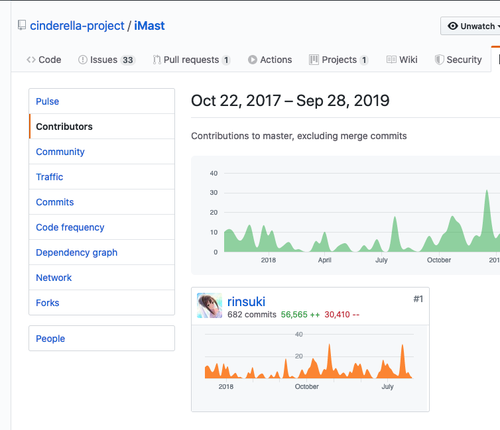Select Contributors in the sidebar
Viewport: 500px width, 430px height.
102,126
